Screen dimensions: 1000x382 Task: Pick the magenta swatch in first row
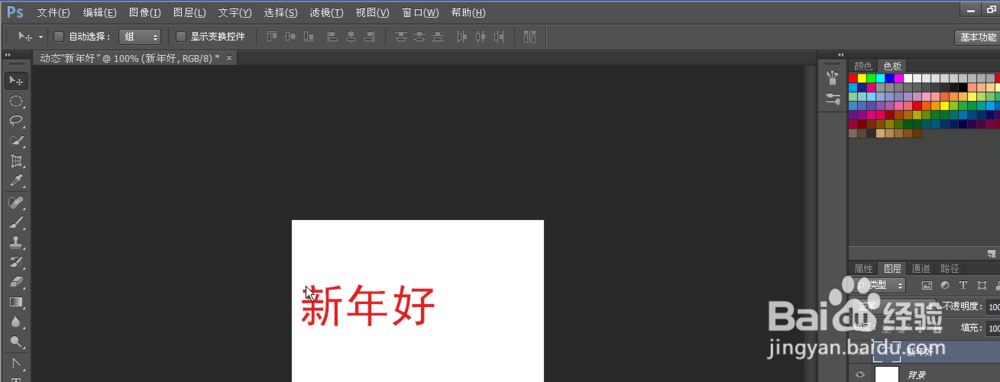(x=899, y=78)
